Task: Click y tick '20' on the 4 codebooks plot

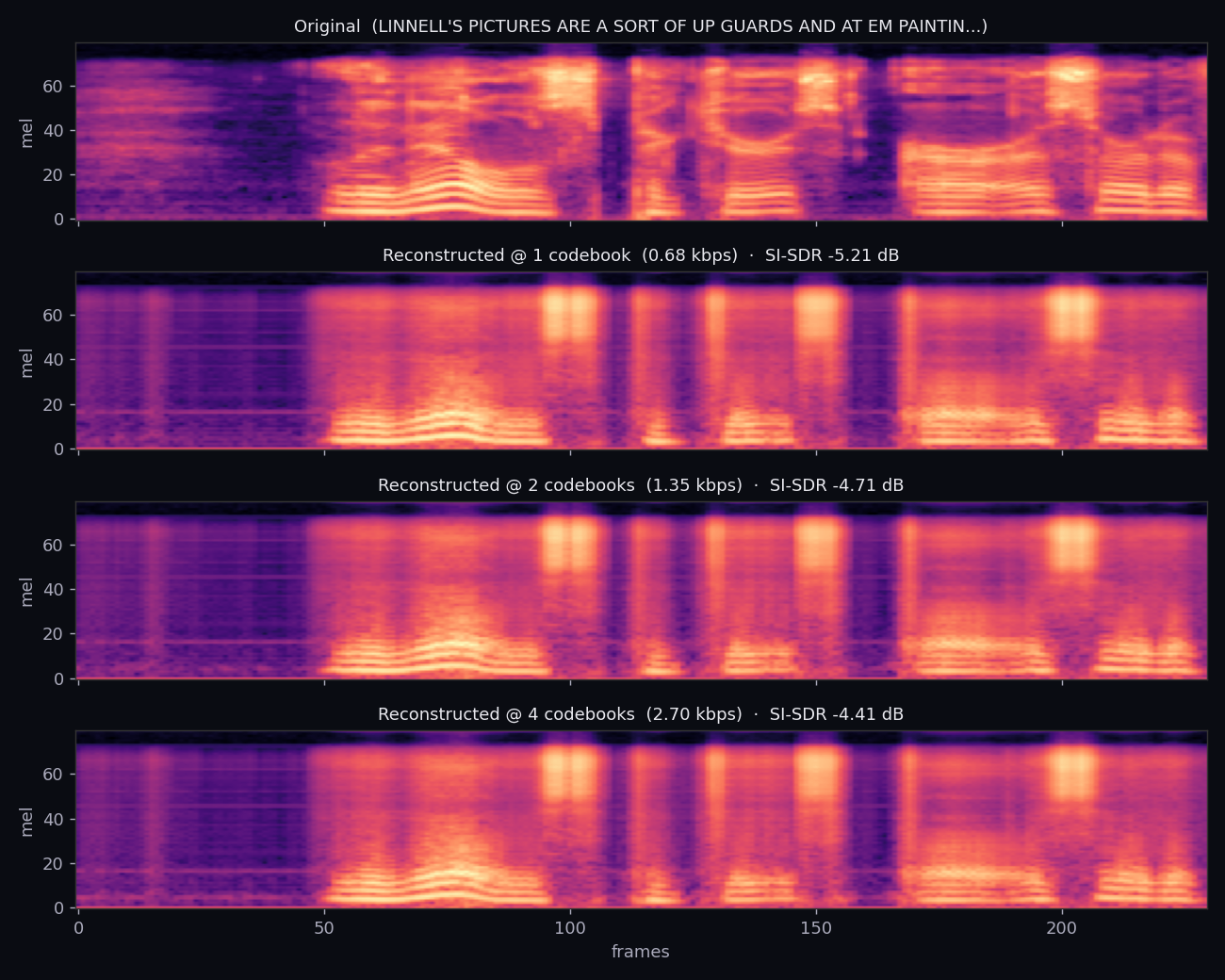Action: (x=54, y=864)
